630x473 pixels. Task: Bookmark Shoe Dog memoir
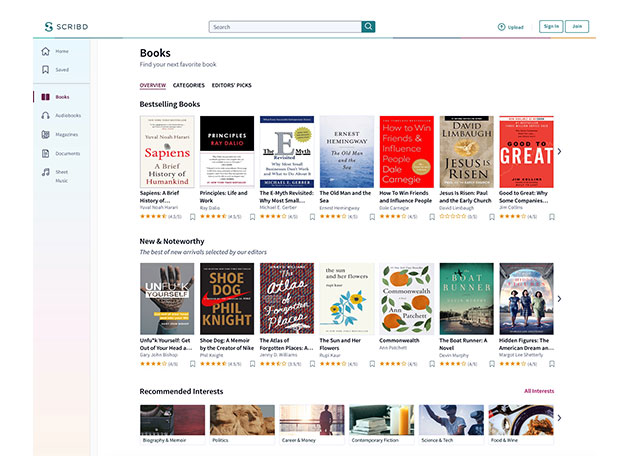click(252, 364)
